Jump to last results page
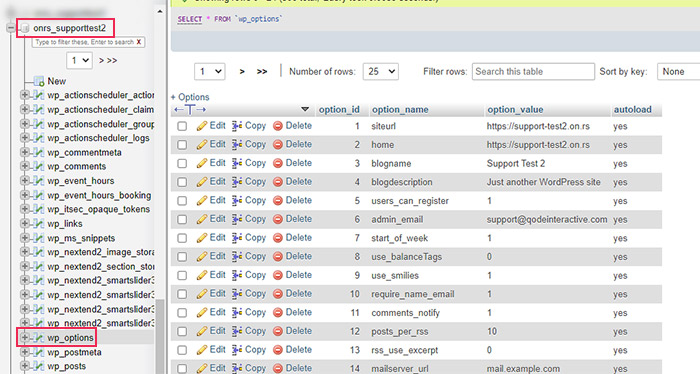 (x=262, y=71)
